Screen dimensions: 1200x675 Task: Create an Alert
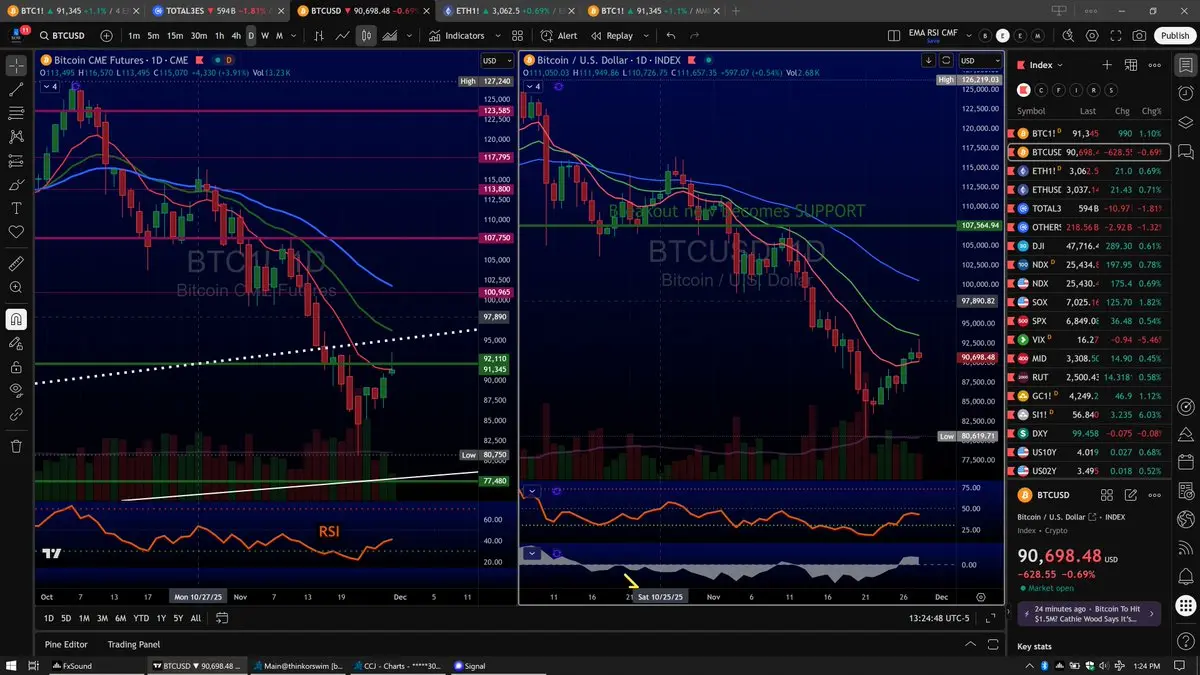coord(559,35)
